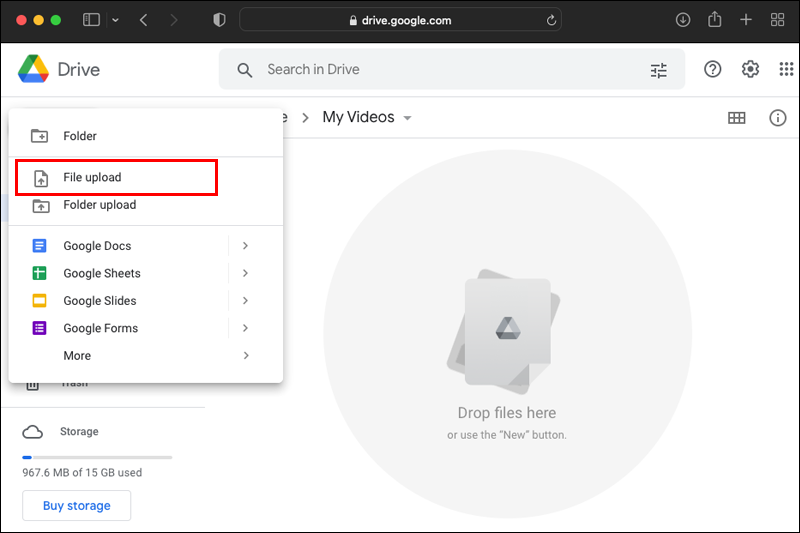Viewport: 800px width, 533px height.
Task: Open Safari privacy report shield
Action: 219,20
